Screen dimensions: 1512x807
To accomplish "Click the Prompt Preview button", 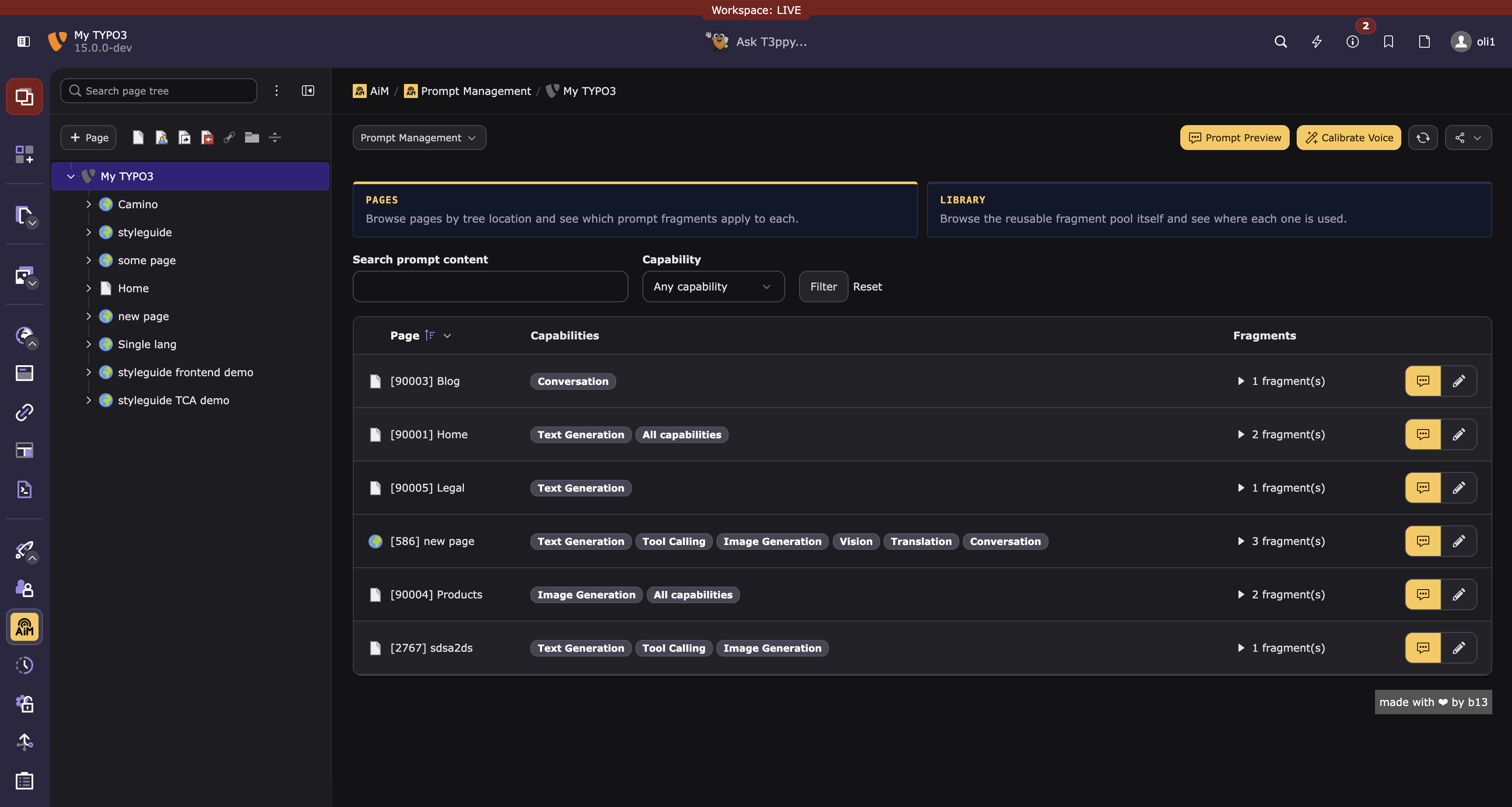I will point(1235,138).
